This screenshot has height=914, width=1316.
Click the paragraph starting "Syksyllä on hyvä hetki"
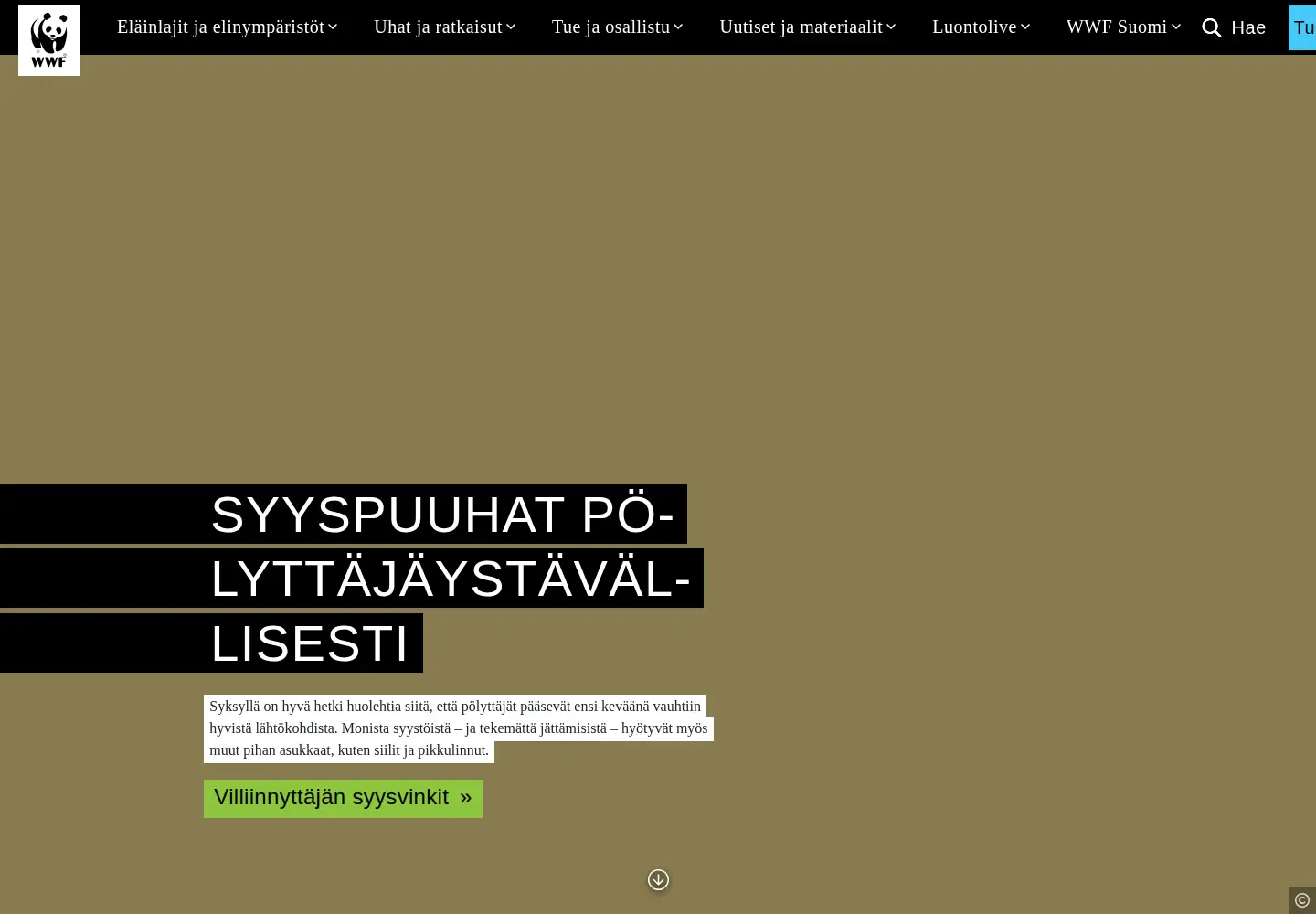pyautogui.click(x=458, y=728)
